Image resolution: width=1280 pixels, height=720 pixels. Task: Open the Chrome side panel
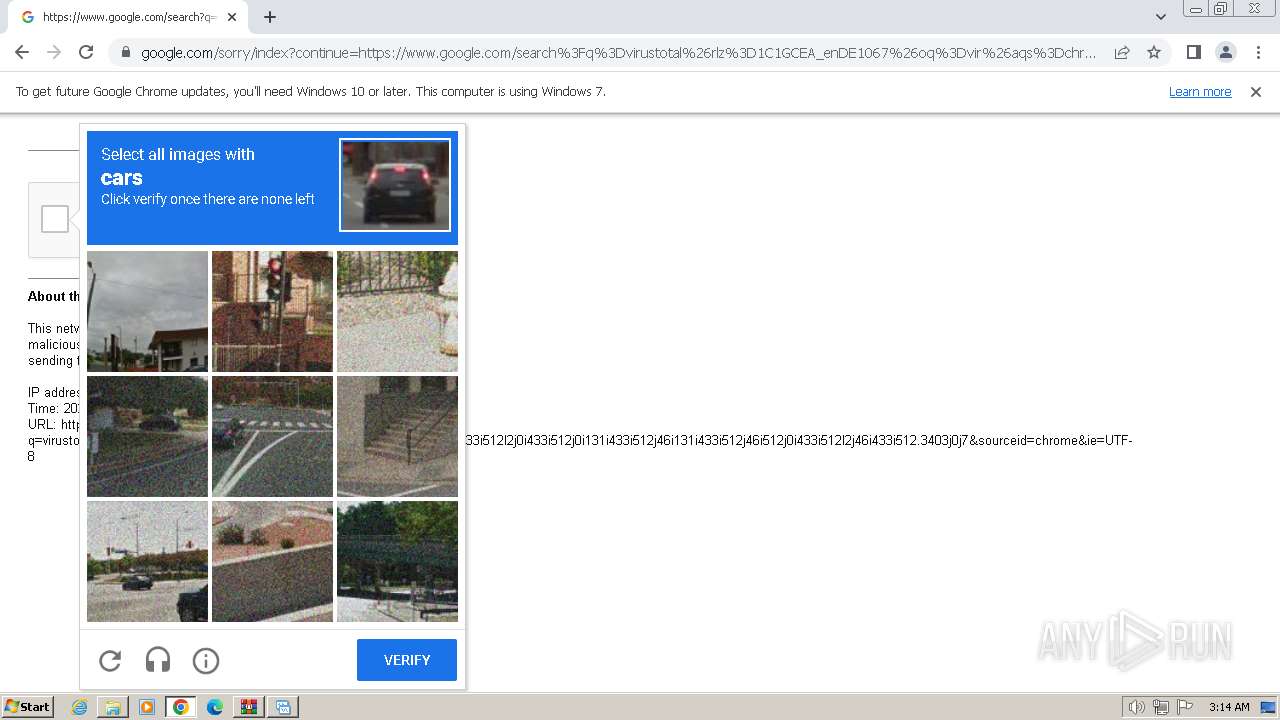(x=1193, y=52)
